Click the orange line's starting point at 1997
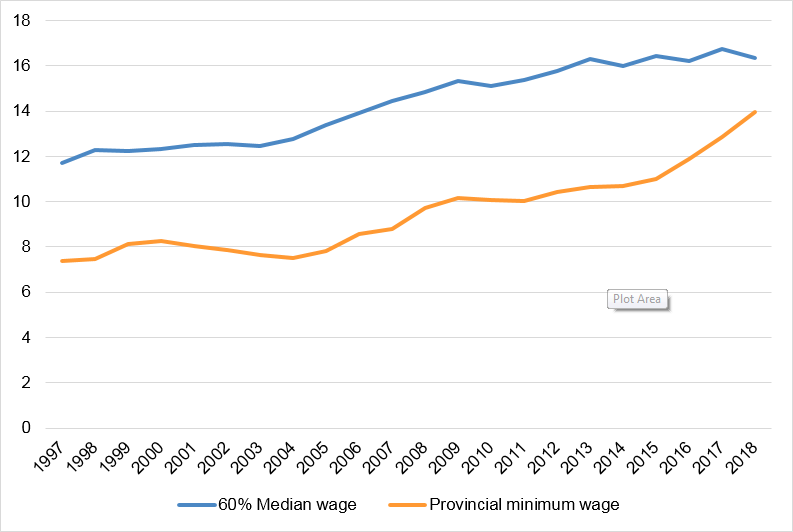This screenshot has height=532, width=793. click(62, 261)
